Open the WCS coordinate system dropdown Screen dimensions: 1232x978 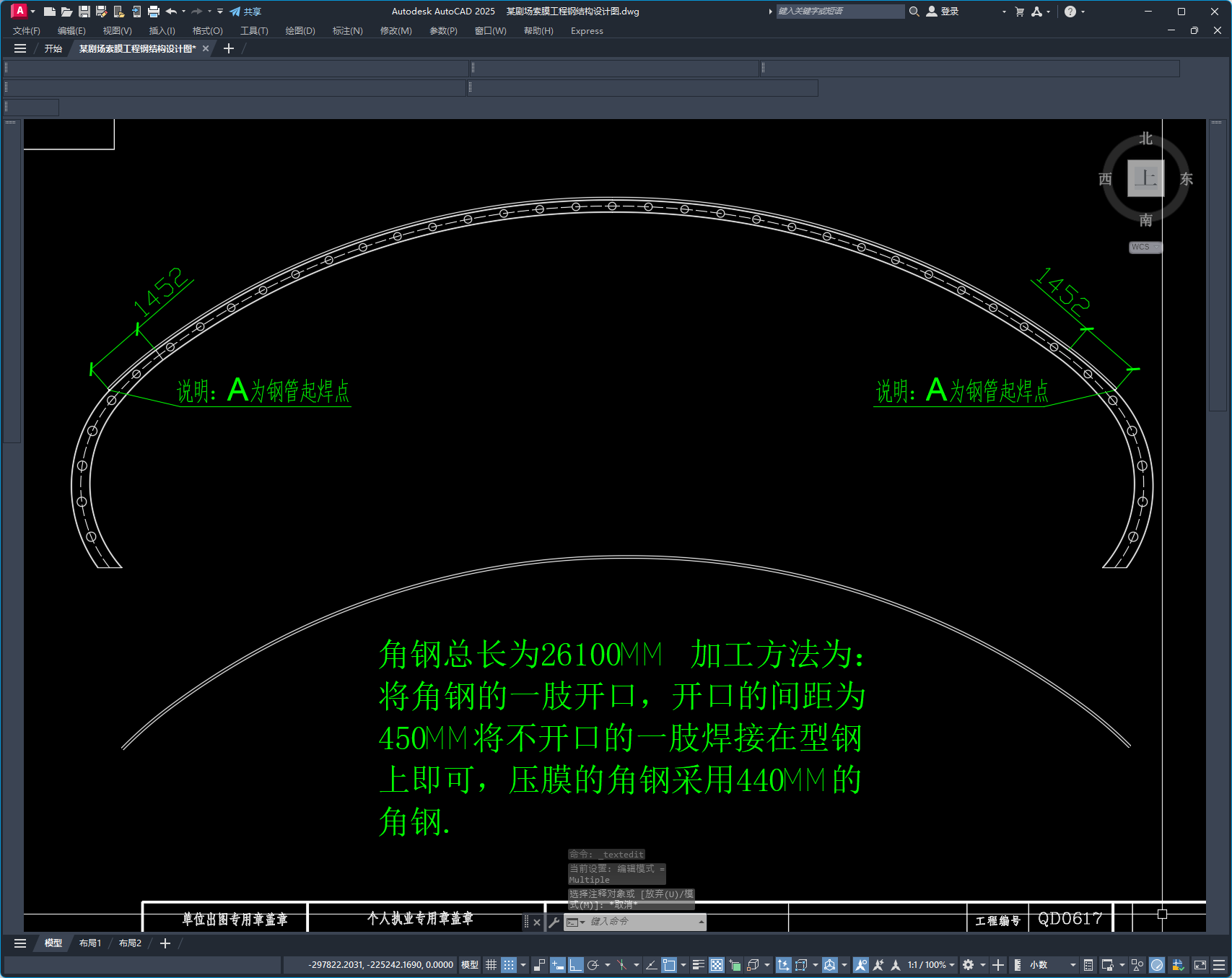pos(1145,247)
